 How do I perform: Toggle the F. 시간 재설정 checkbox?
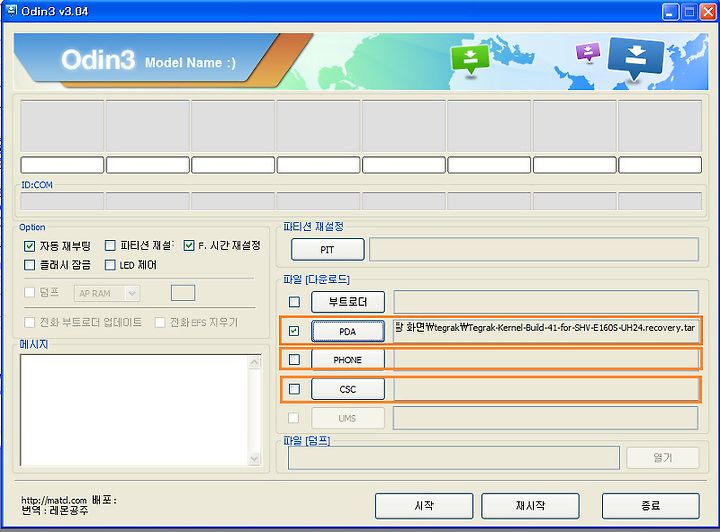point(189,246)
